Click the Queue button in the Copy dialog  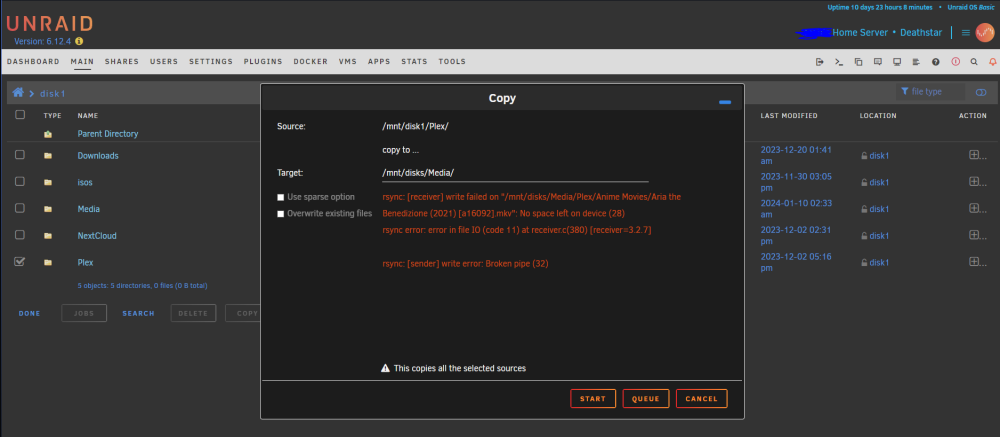(x=645, y=399)
